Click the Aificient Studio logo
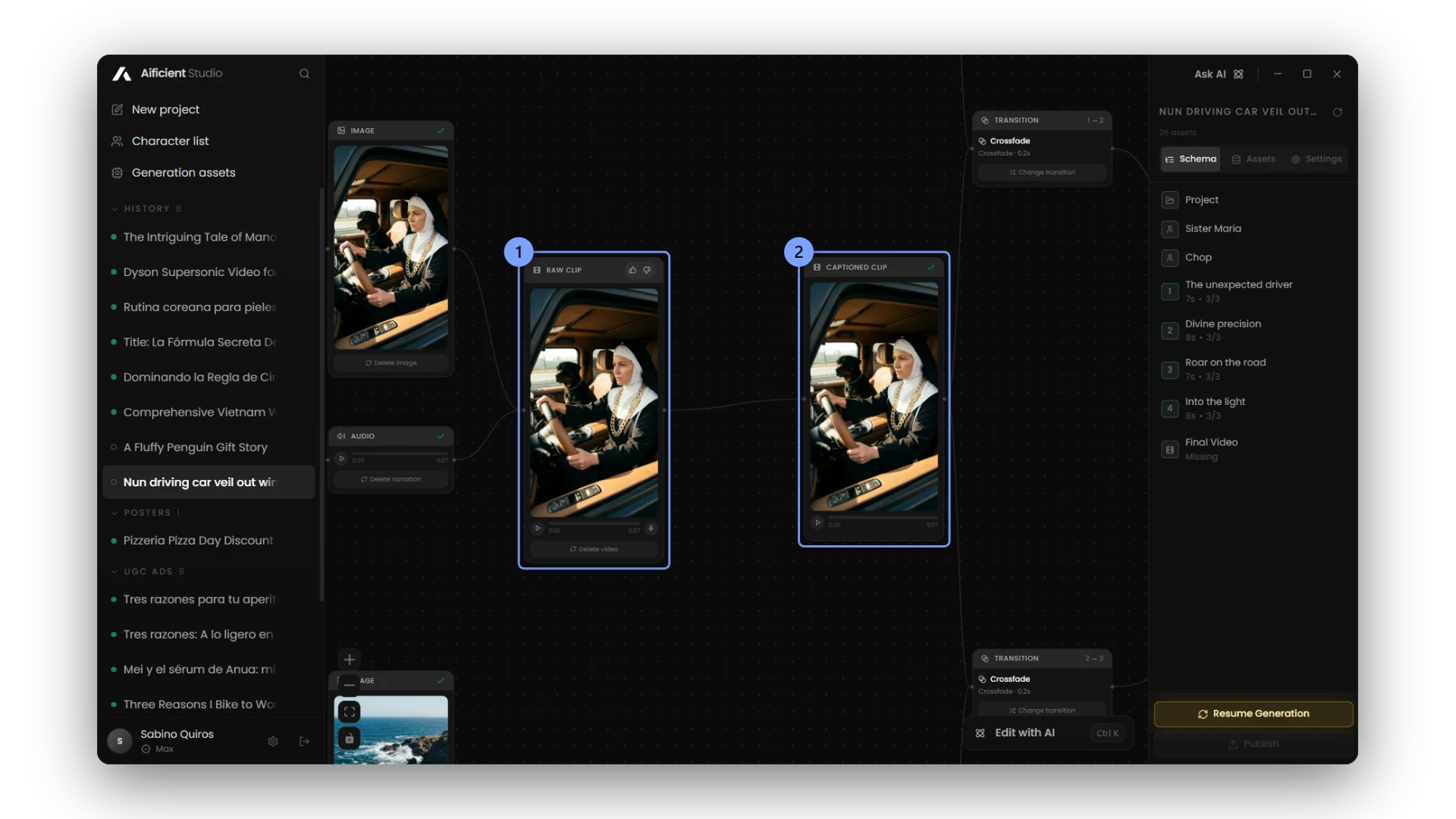1456x819 pixels. point(168,74)
